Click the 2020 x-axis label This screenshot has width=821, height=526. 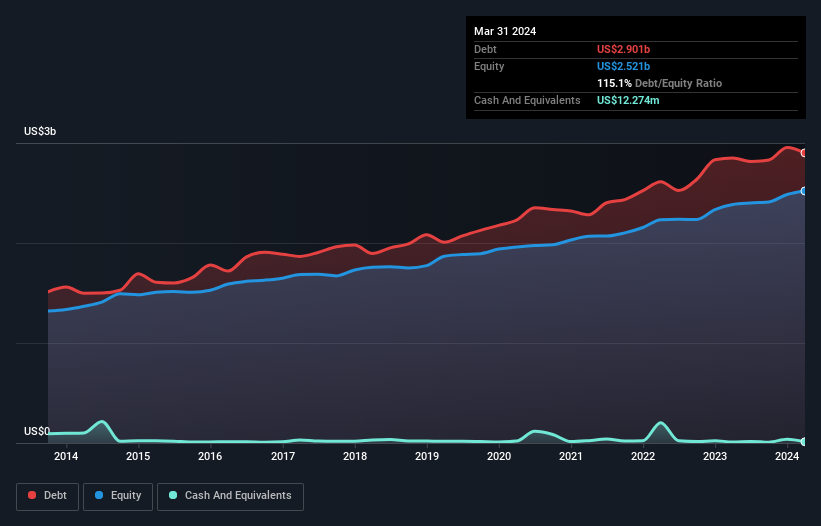[x=499, y=457]
